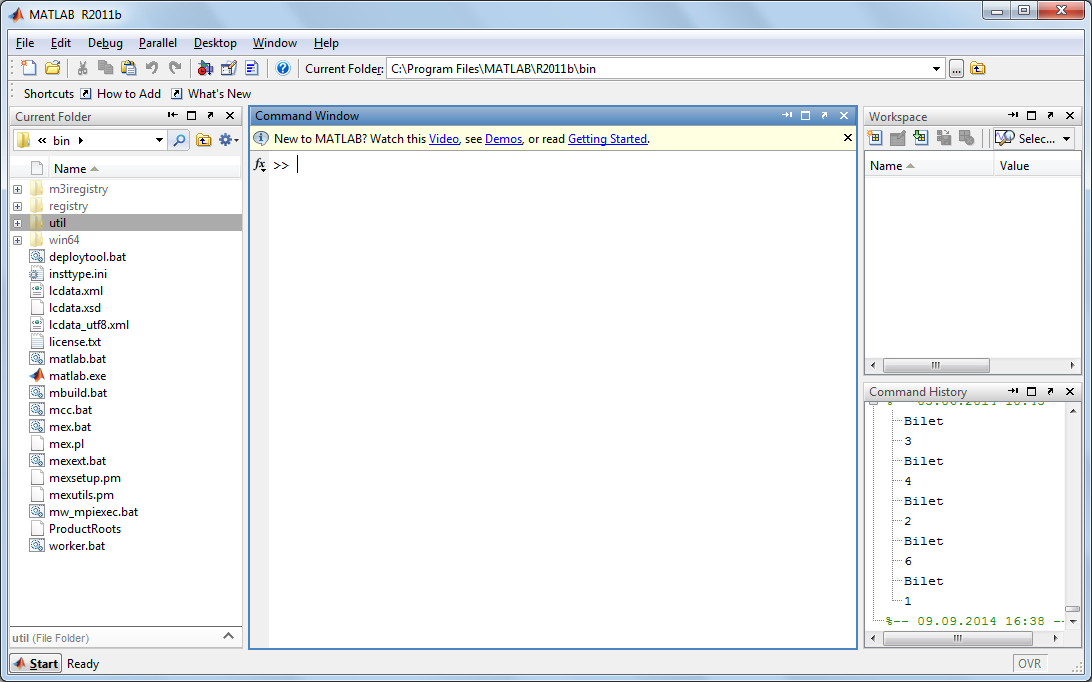The image size is (1092, 682).
Task: Open Current Folder actions gear menu
Action: coord(228,140)
